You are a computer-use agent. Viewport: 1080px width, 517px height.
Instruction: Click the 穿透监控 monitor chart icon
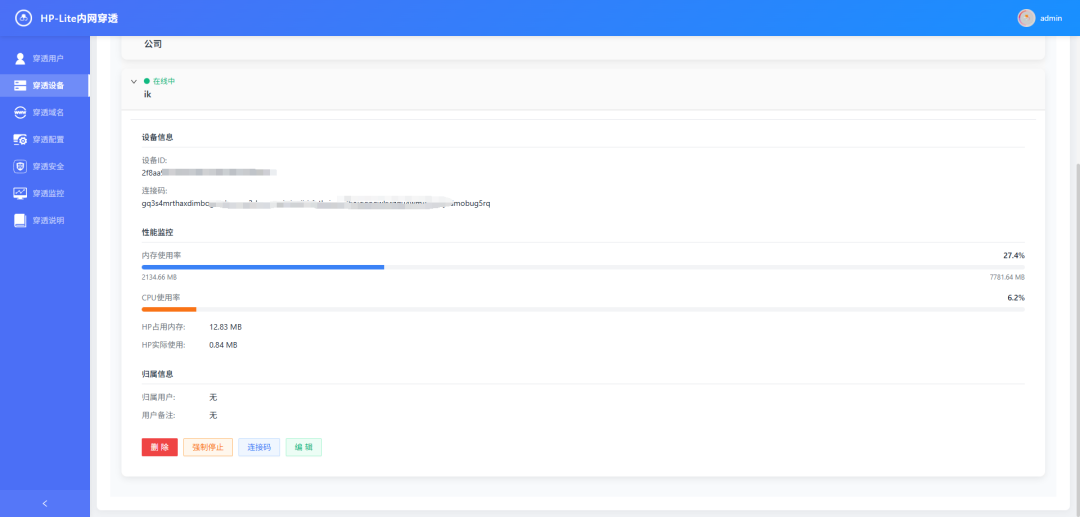pyautogui.click(x=20, y=193)
